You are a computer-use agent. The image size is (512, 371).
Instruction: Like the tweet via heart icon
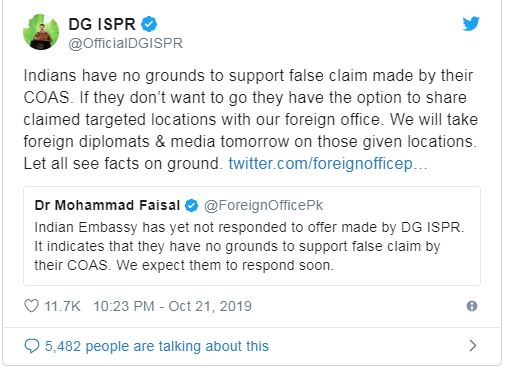coord(31,306)
